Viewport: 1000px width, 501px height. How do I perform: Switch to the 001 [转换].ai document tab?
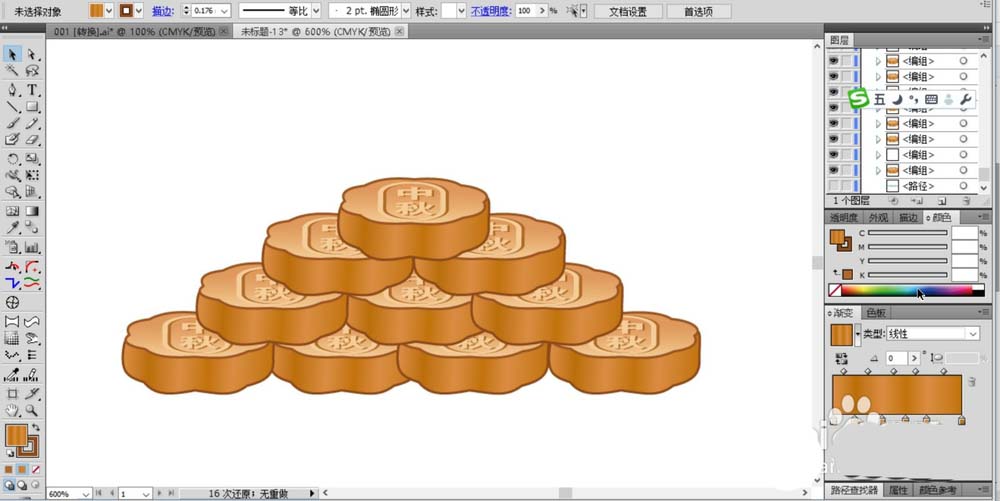134,31
